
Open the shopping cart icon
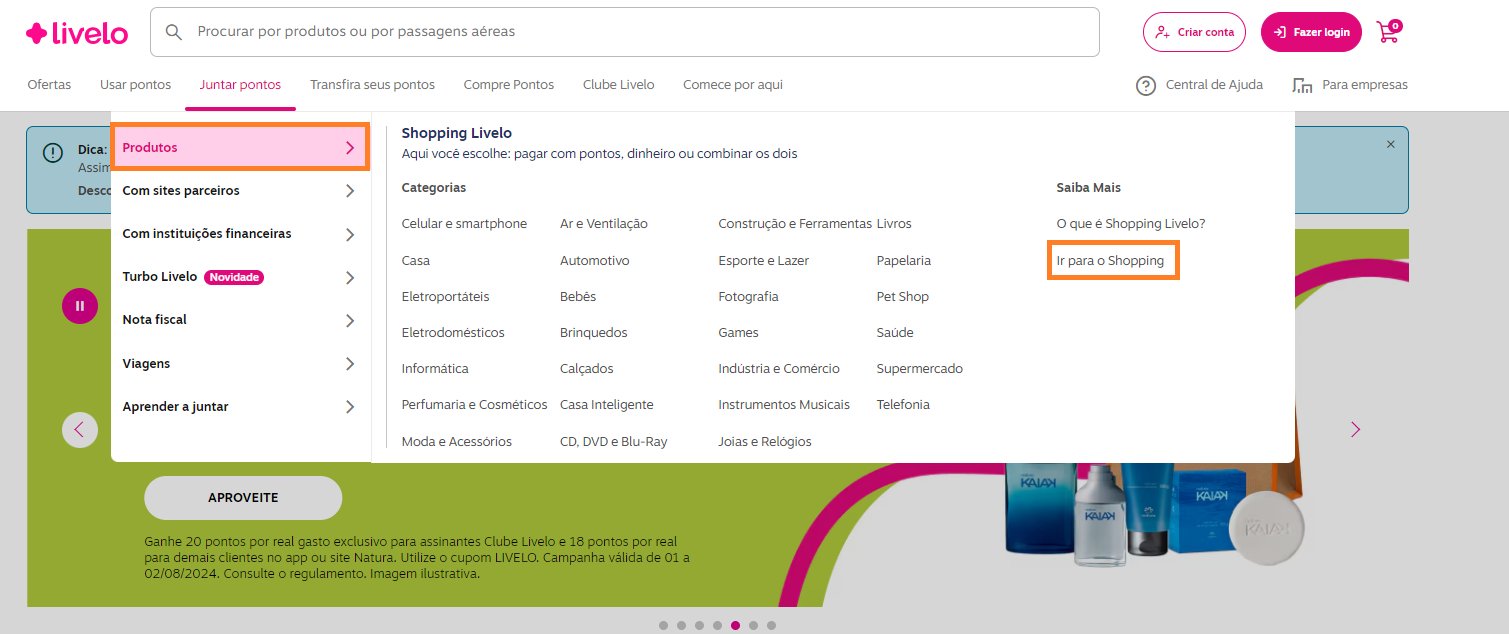[1389, 31]
